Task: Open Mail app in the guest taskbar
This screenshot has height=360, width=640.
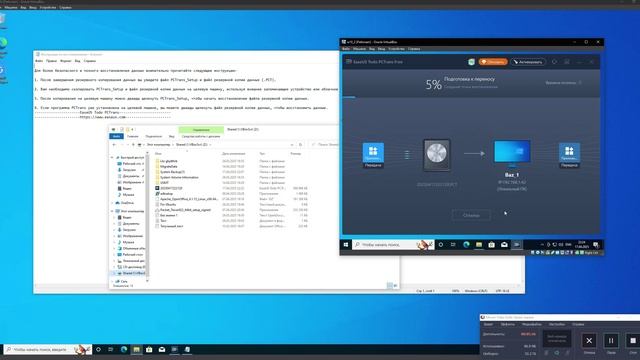Action: (504, 244)
